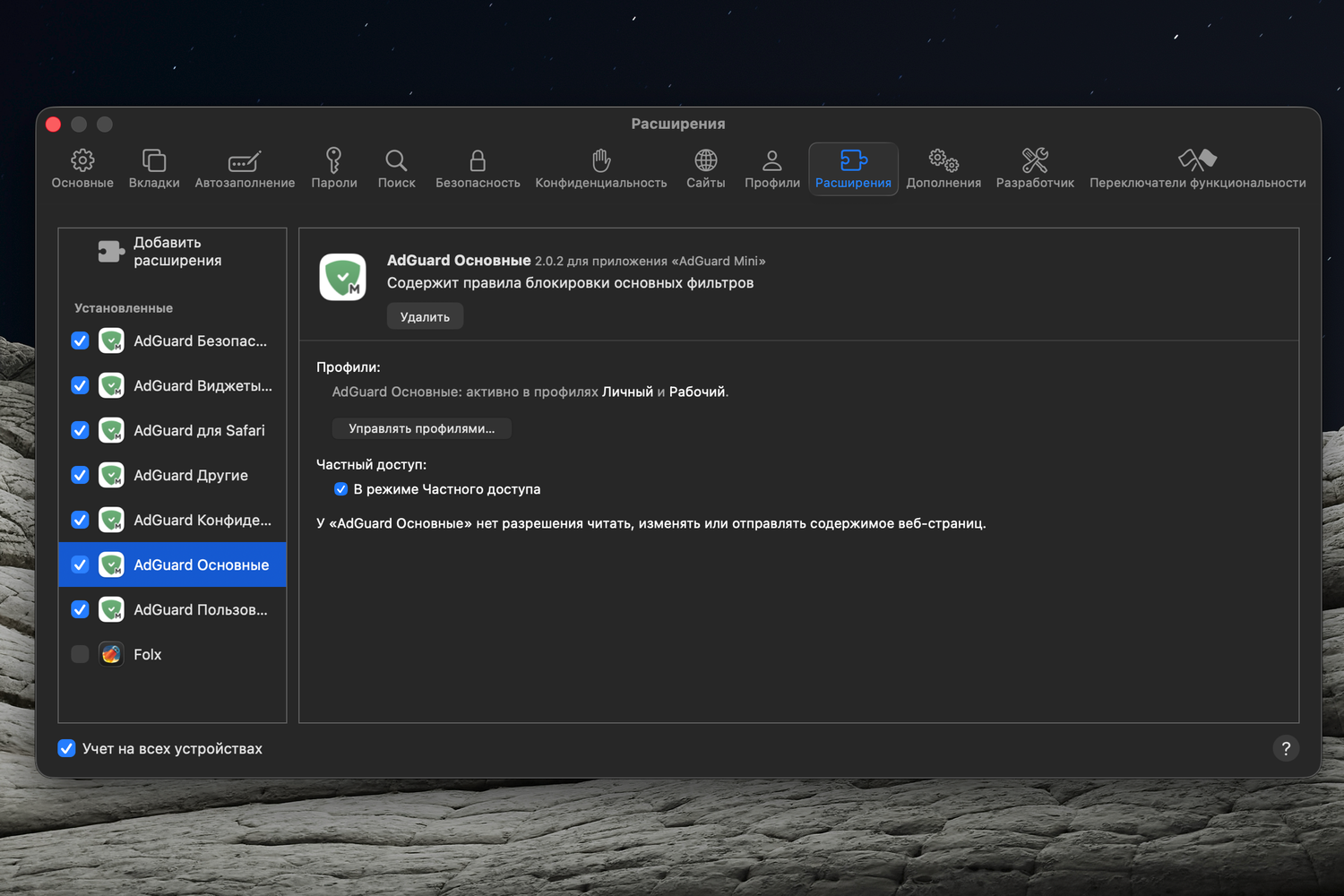Uncheck the AdGuard Конфиде... extension checkbox
The image size is (1344, 896).
pos(80,520)
